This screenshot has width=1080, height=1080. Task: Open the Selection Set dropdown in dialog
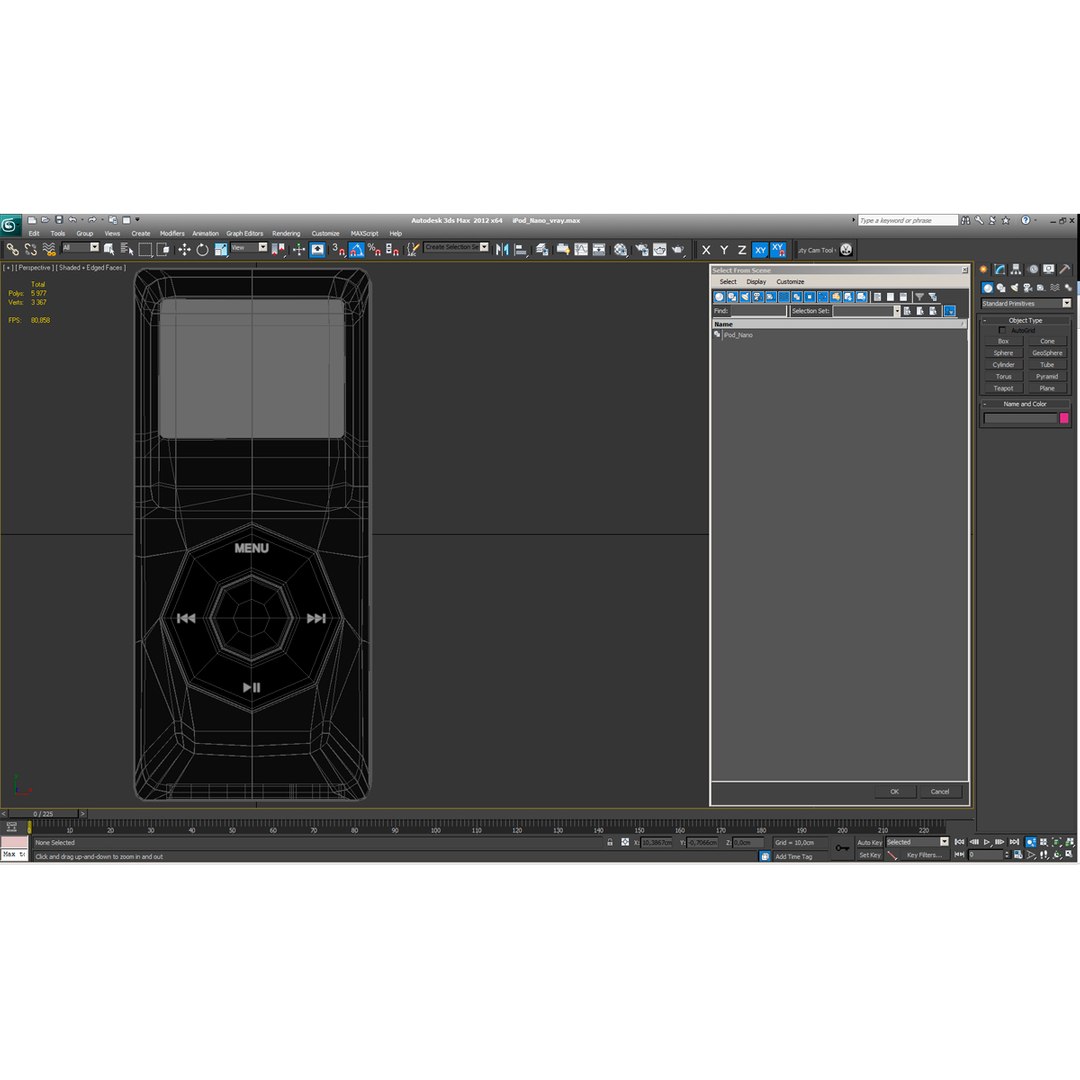click(x=897, y=311)
